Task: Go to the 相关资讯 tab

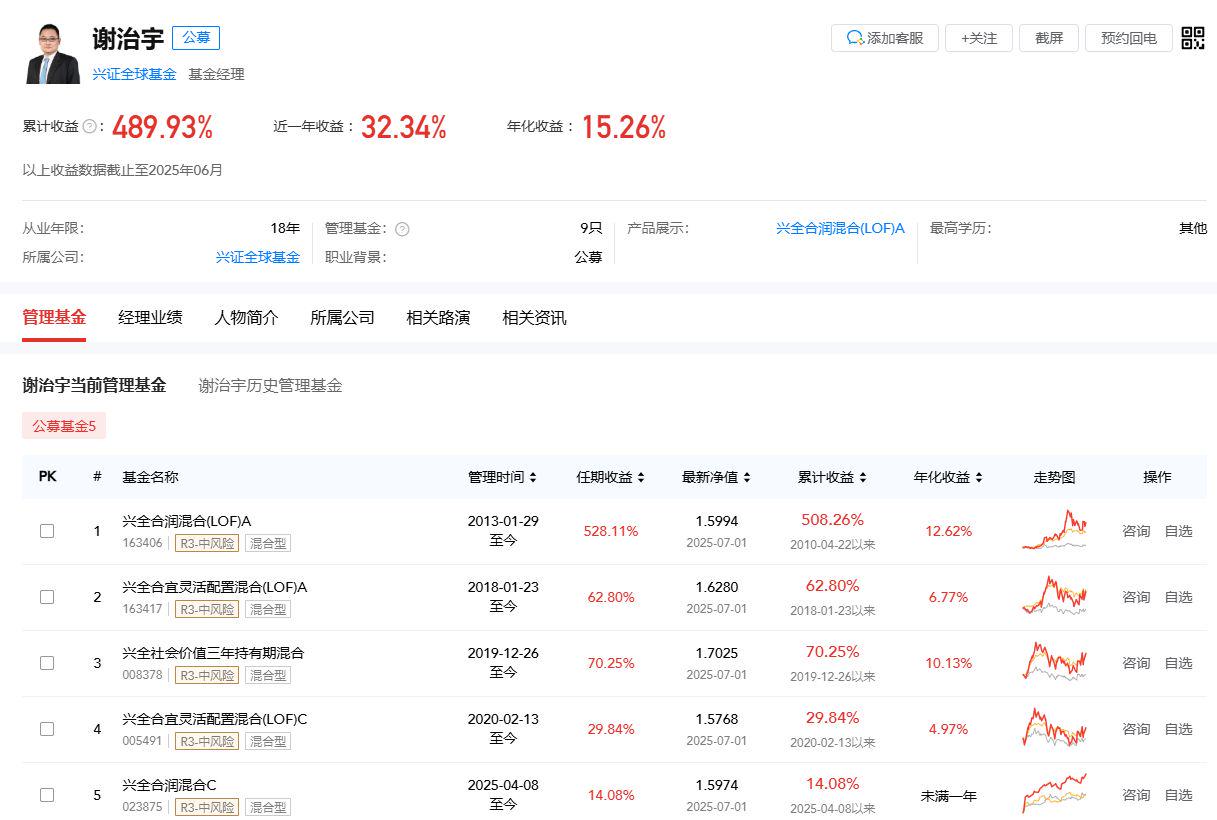Action: (534, 318)
